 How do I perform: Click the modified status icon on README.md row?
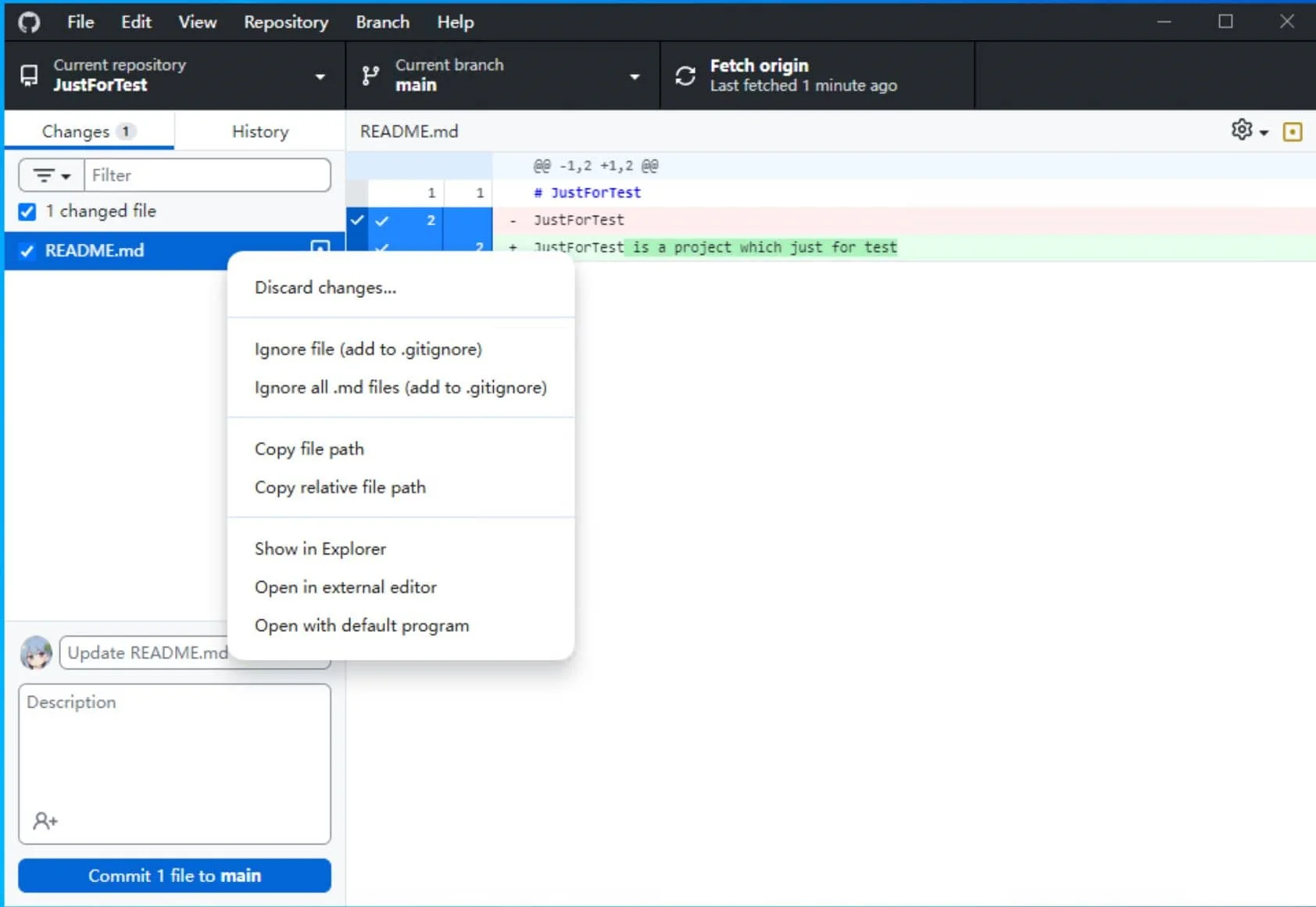point(320,247)
